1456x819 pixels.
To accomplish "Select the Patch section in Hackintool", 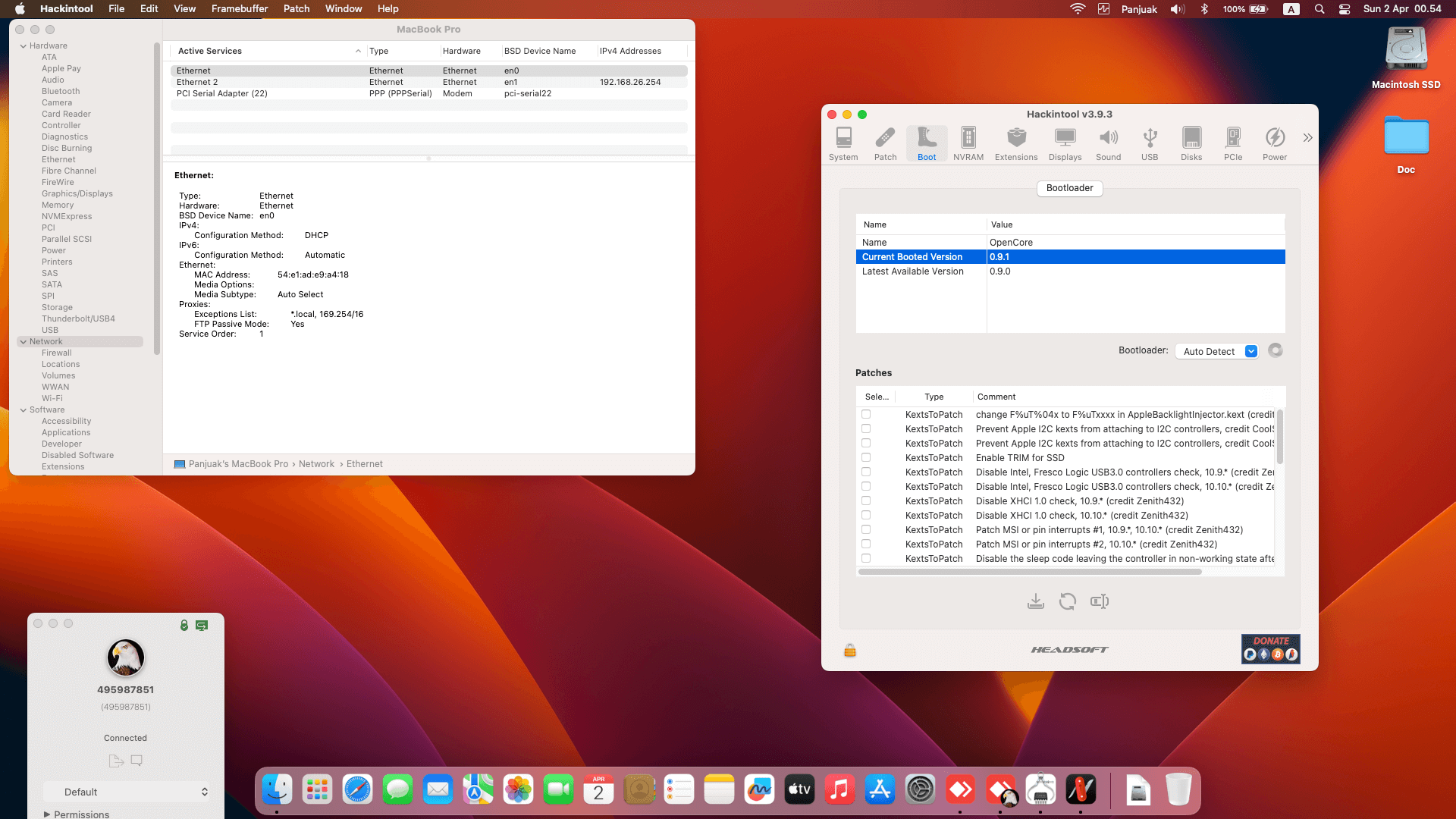I will 885,143.
